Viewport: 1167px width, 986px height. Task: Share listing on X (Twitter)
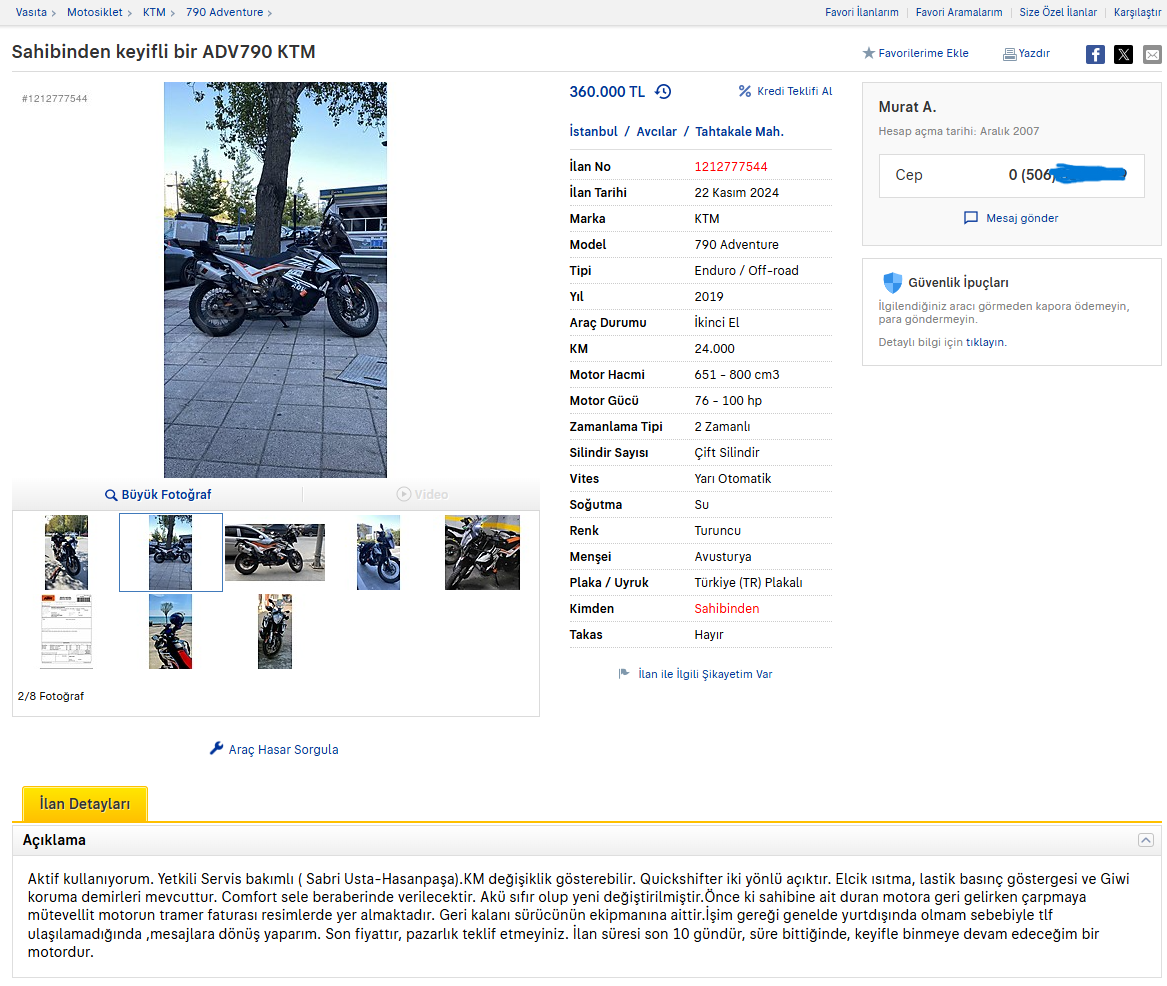(1123, 54)
